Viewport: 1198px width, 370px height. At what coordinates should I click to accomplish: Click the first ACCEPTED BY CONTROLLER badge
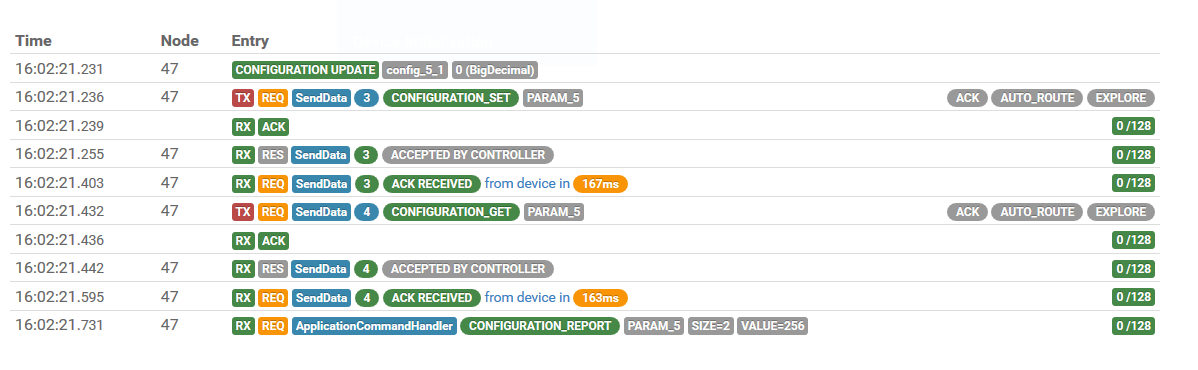[468, 155]
